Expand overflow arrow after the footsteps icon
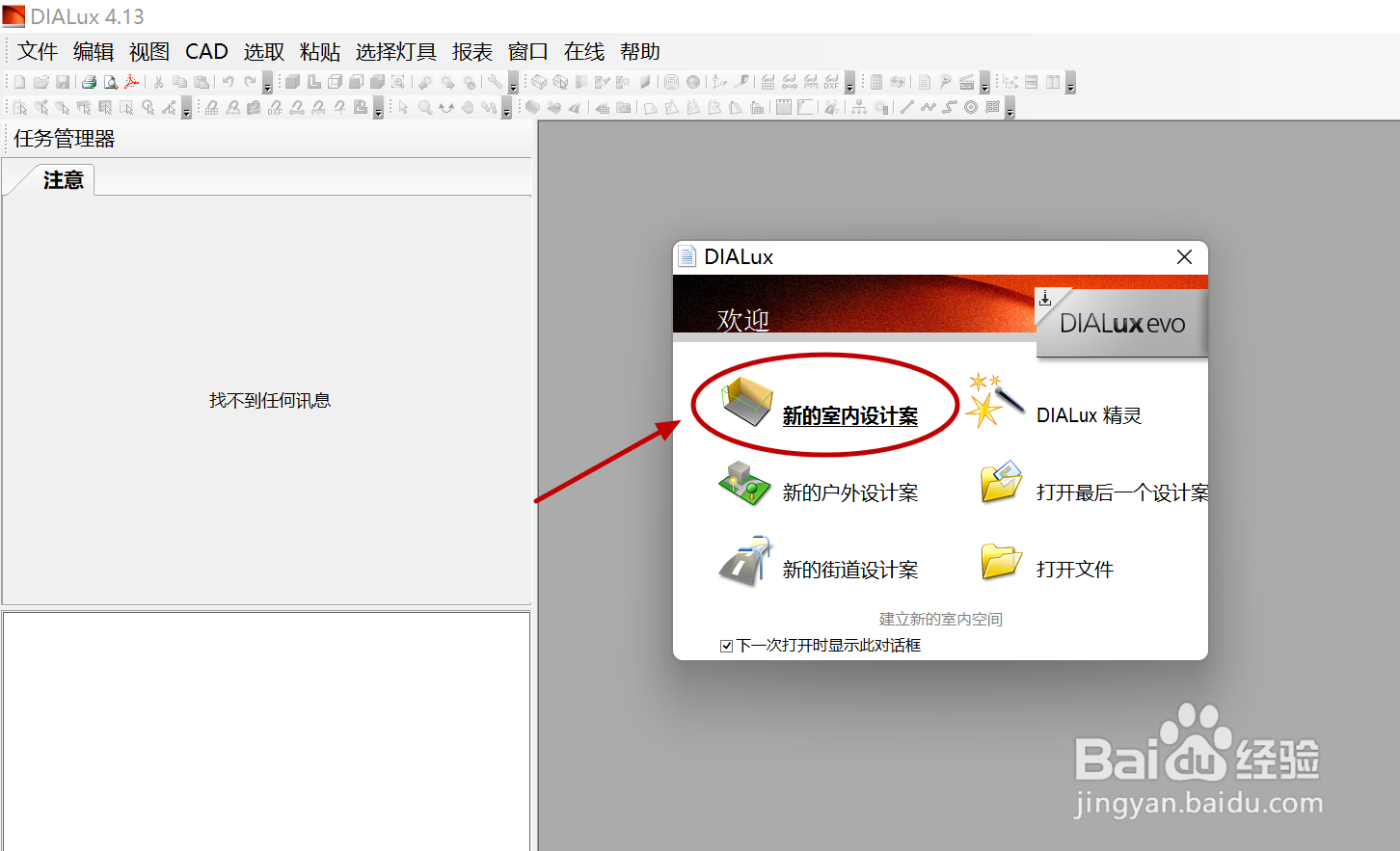 (x=506, y=108)
